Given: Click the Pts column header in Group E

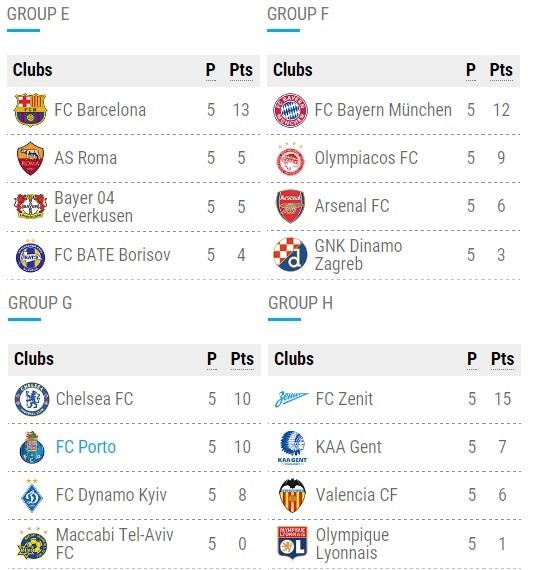Looking at the screenshot, I should (x=241, y=70).
